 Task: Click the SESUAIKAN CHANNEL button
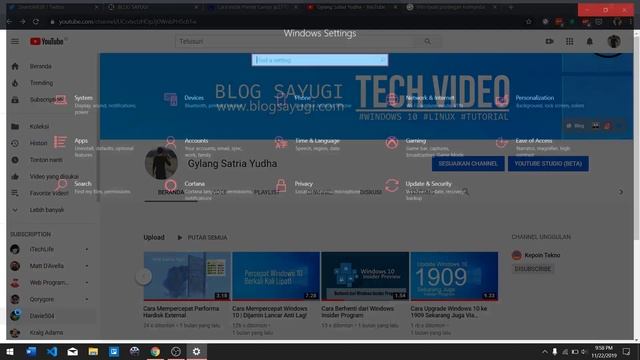pos(468,164)
